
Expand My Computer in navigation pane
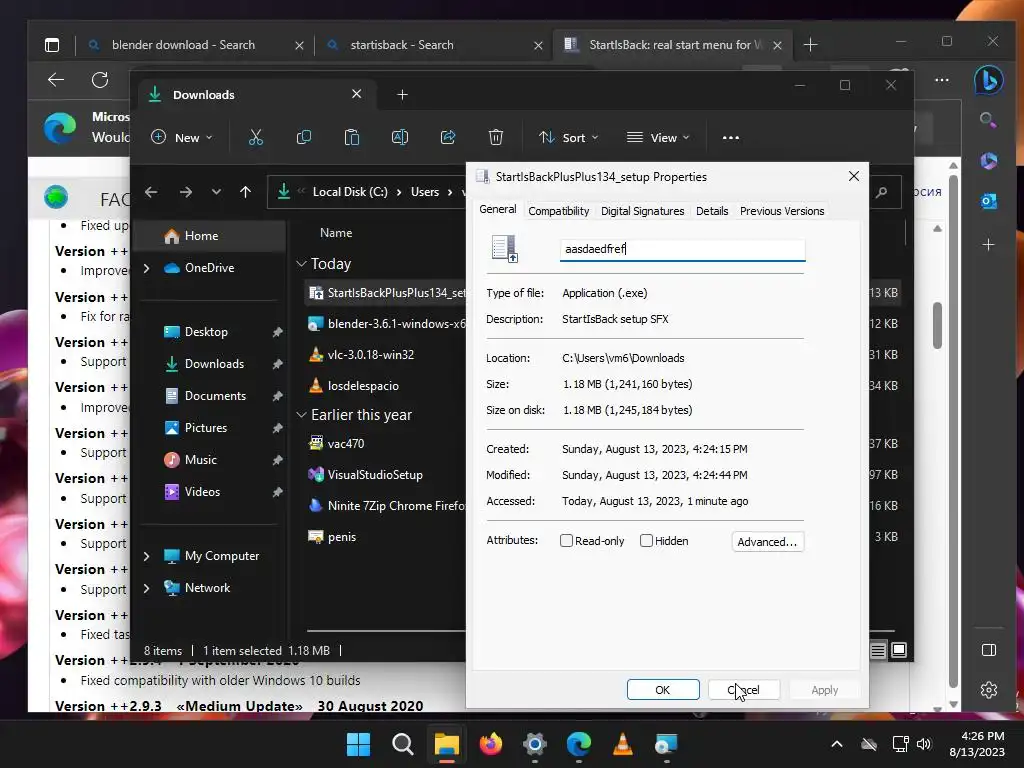click(x=146, y=556)
